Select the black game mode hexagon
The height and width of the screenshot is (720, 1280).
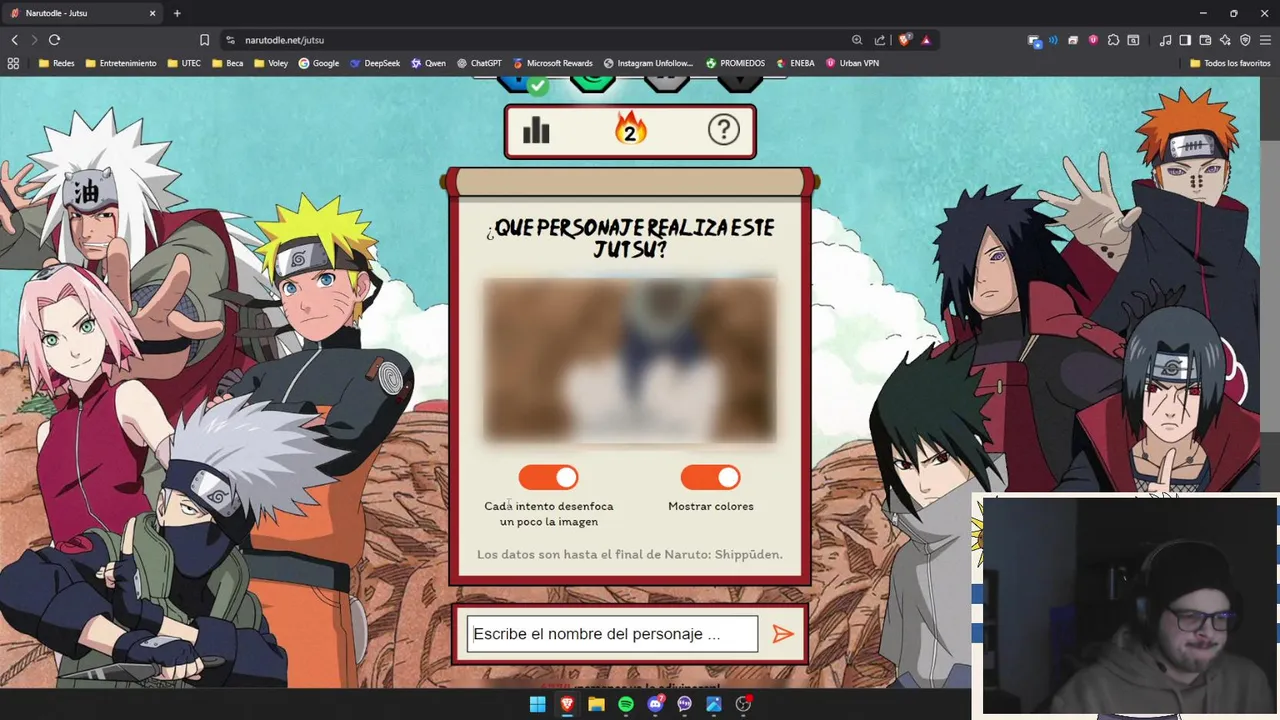pyautogui.click(x=740, y=84)
